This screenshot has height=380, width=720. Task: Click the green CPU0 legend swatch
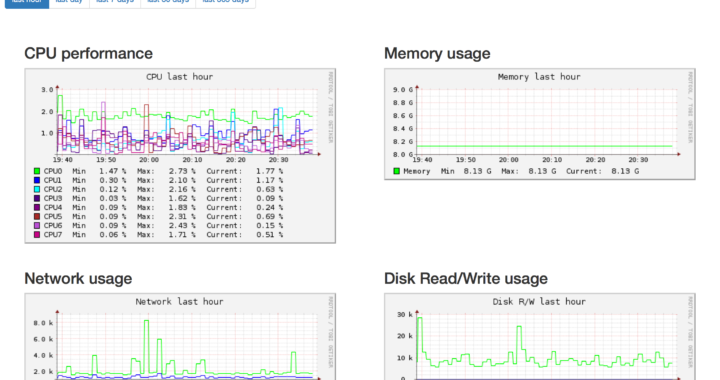coord(37,171)
